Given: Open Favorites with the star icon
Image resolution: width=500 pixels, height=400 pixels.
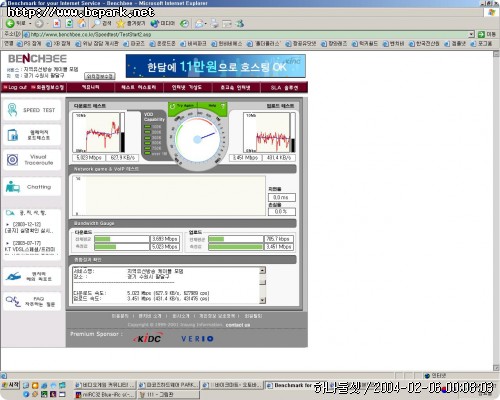Looking at the screenshot, I should coord(130,23).
